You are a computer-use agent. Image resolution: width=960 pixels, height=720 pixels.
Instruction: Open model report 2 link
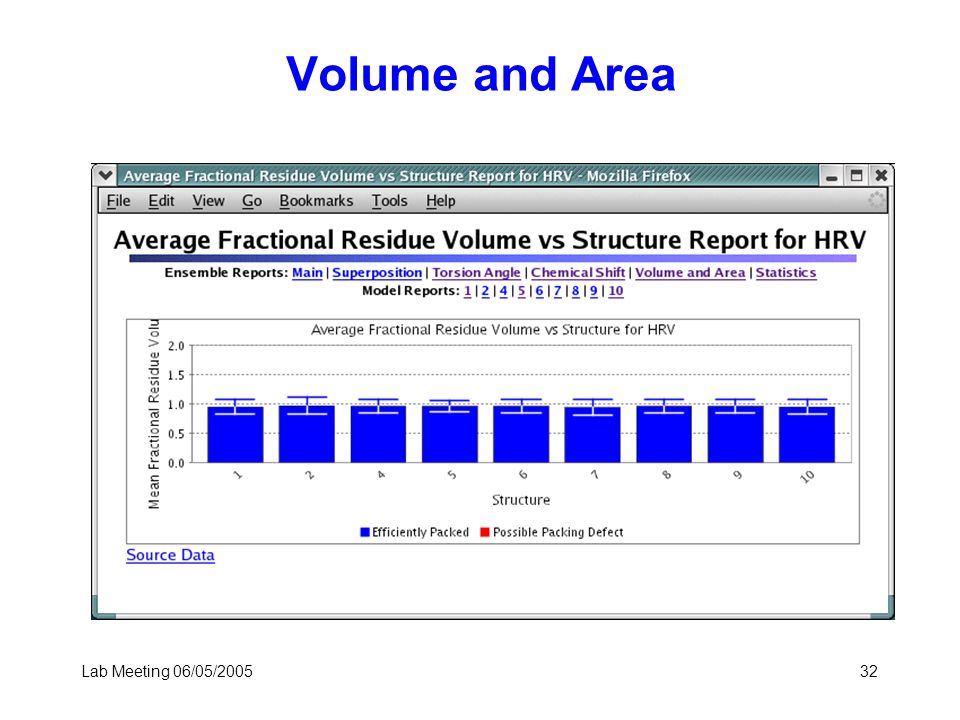point(486,291)
